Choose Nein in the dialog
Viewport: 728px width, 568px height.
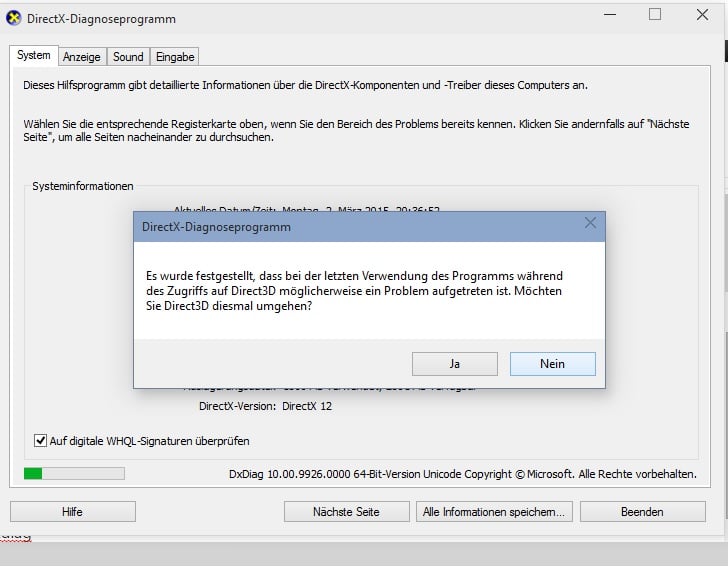click(552, 364)
